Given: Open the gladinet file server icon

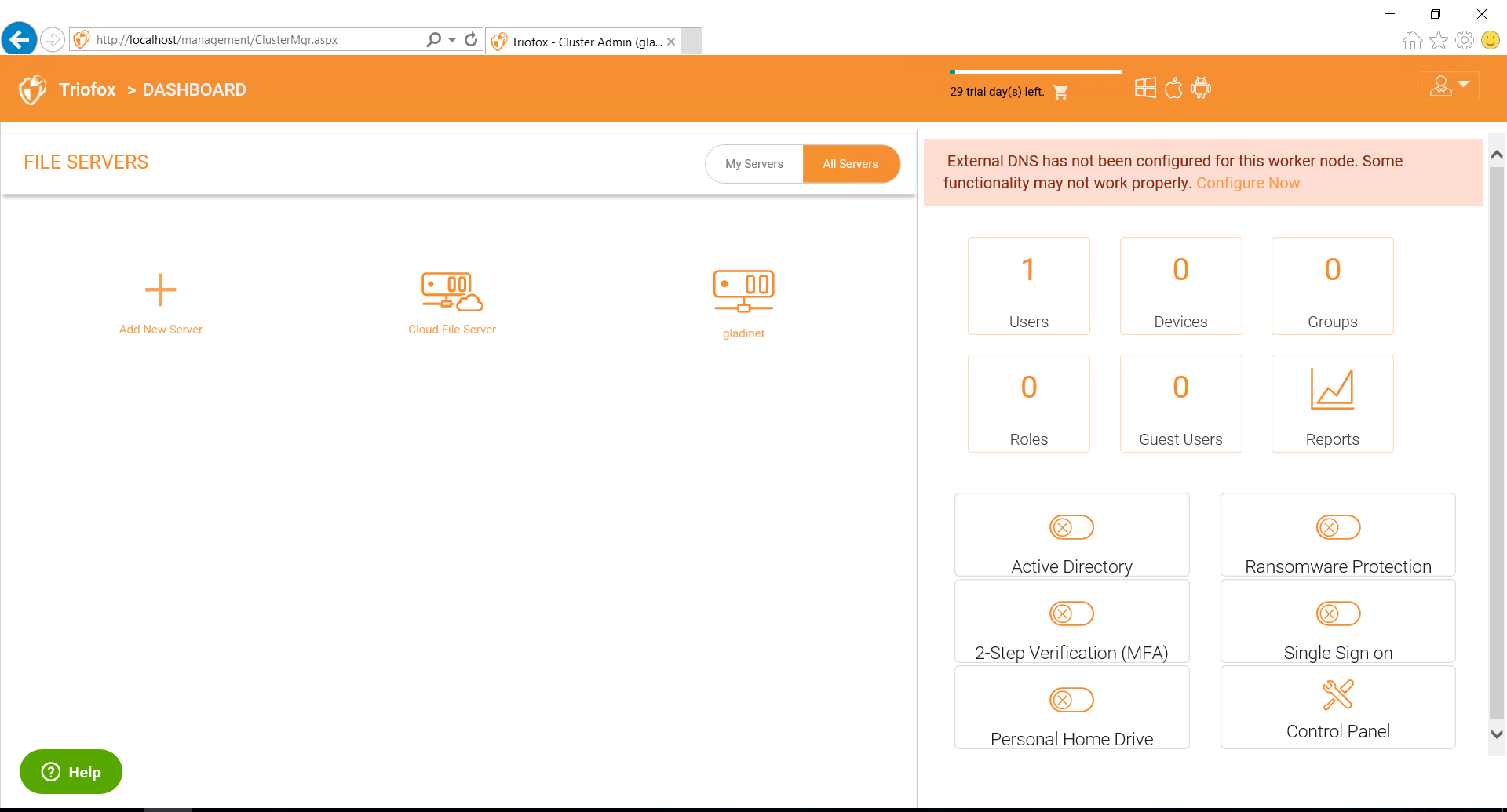Looking at the screenshot, I should point(743,291).
